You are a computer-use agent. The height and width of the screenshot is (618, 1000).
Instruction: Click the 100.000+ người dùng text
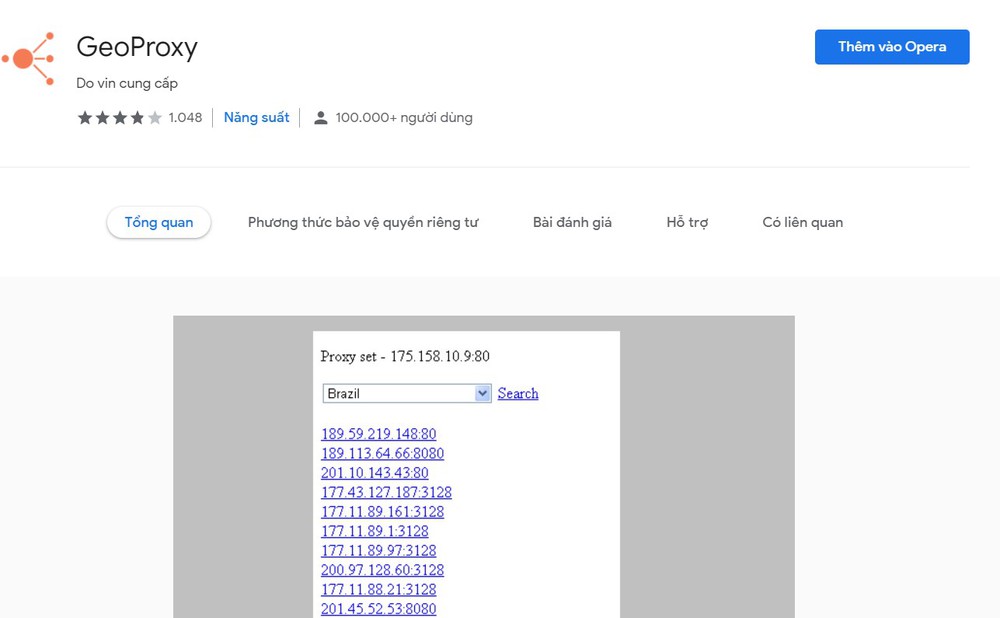[404, 118]
